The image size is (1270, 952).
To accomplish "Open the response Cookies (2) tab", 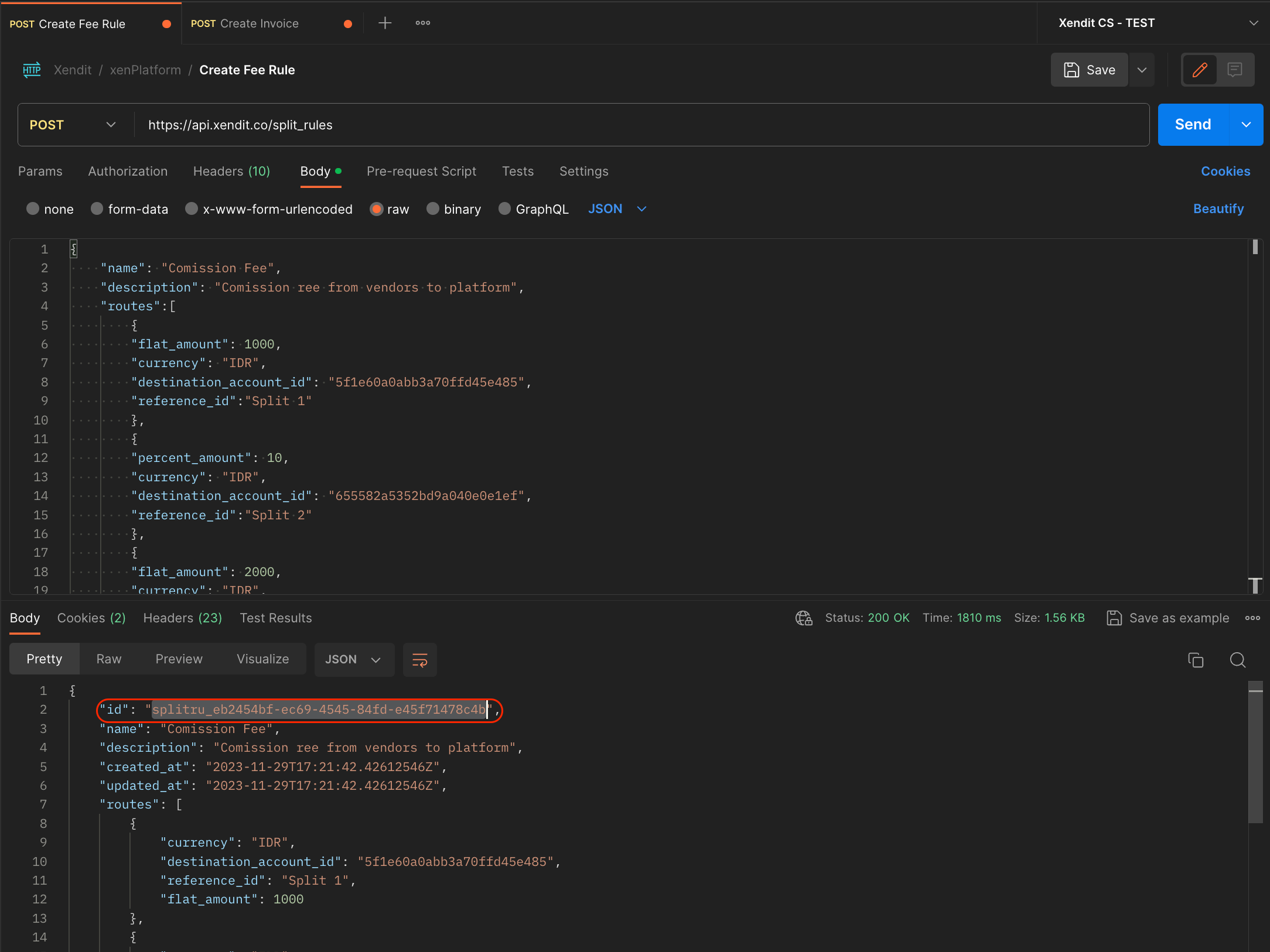I will tap(91, 618).
